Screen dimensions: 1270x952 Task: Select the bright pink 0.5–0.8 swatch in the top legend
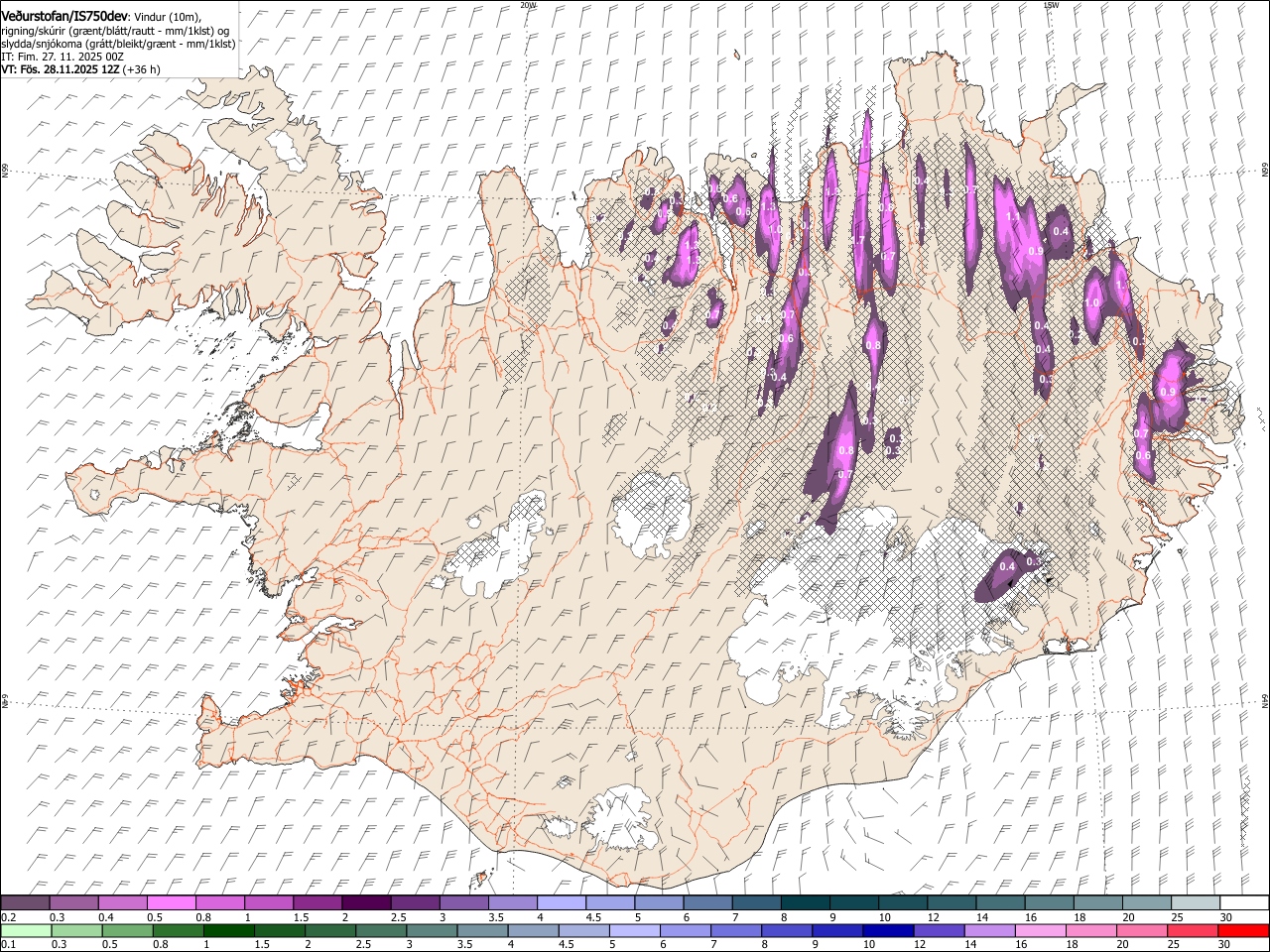(172, 902)
